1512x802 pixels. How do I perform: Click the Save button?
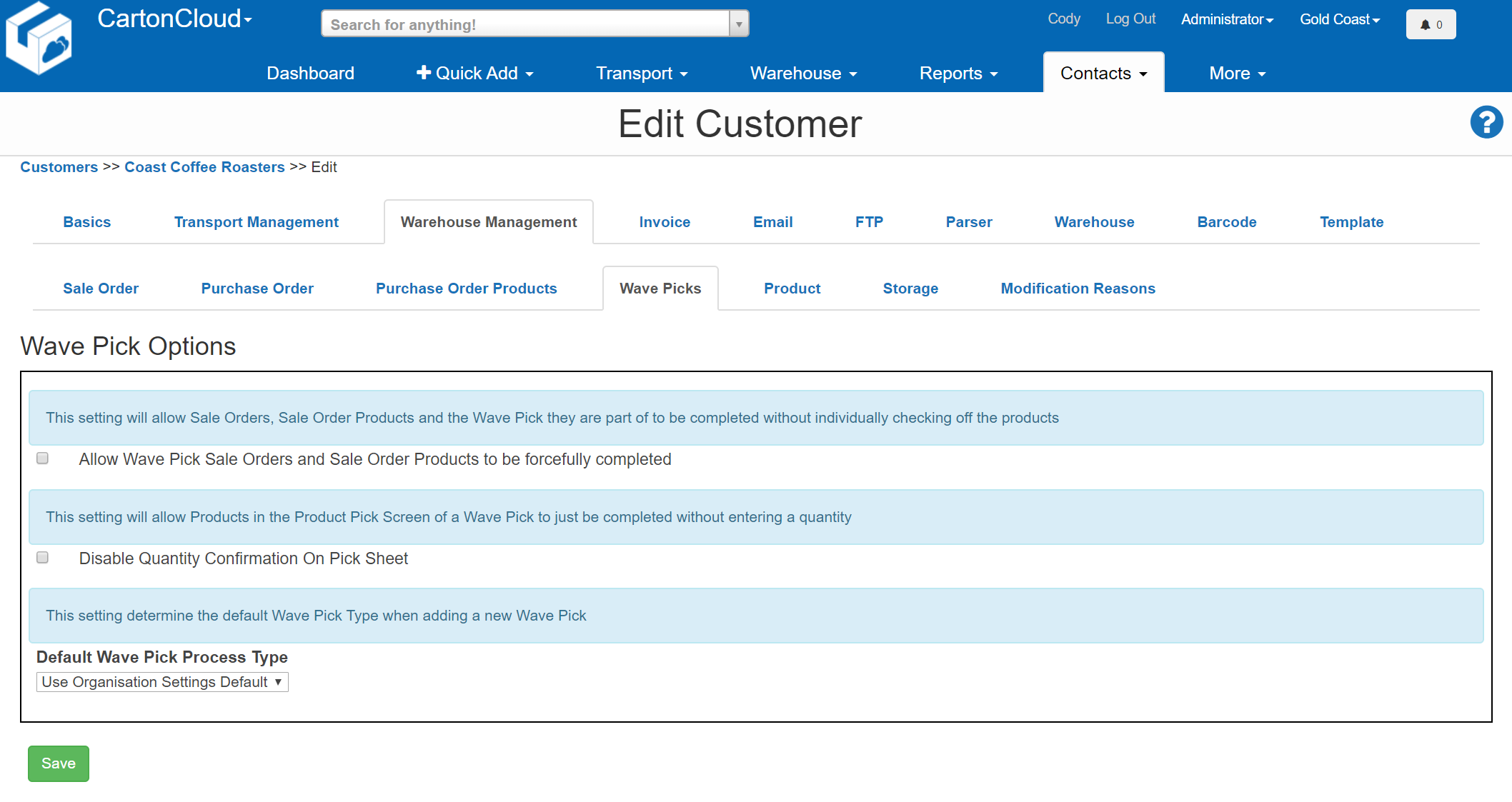pyautogui.click(x=58, y=763)
